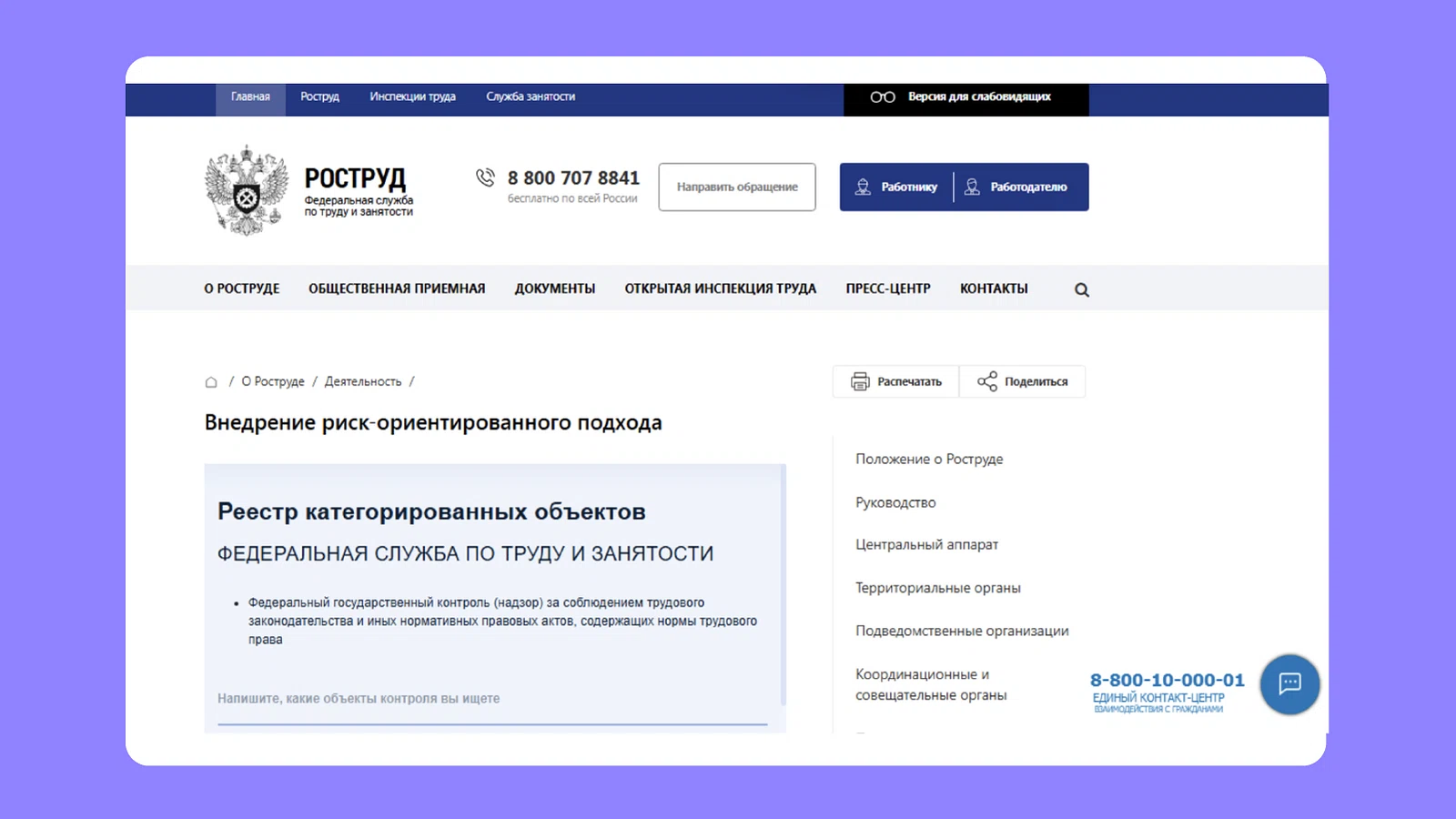Click the glasses icon for accessibility version
Image resolution: width=1456 pixels, height=819 pixels.
[x=883, y=97]
